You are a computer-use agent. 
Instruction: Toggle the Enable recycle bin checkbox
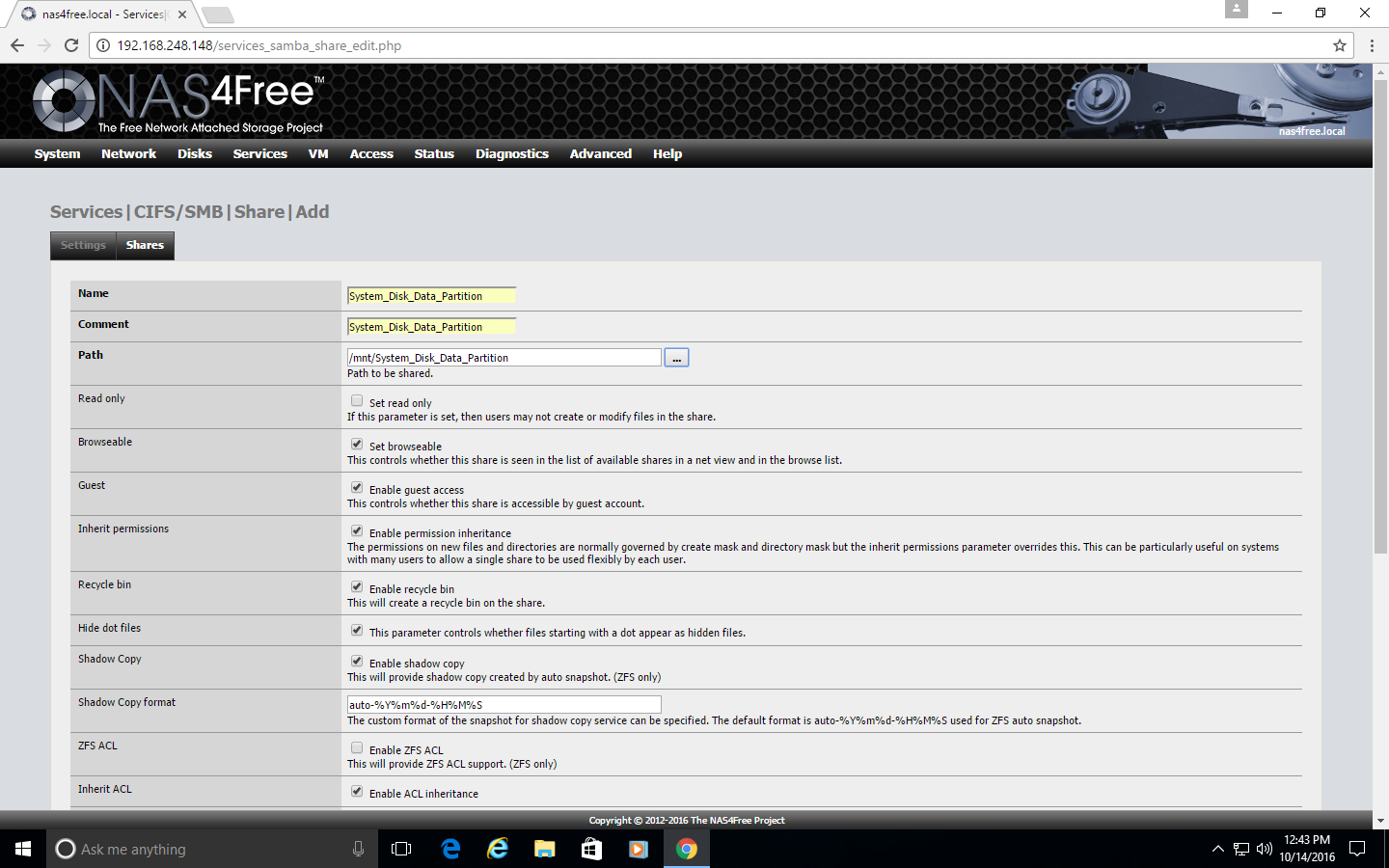[x=357, y=587]
